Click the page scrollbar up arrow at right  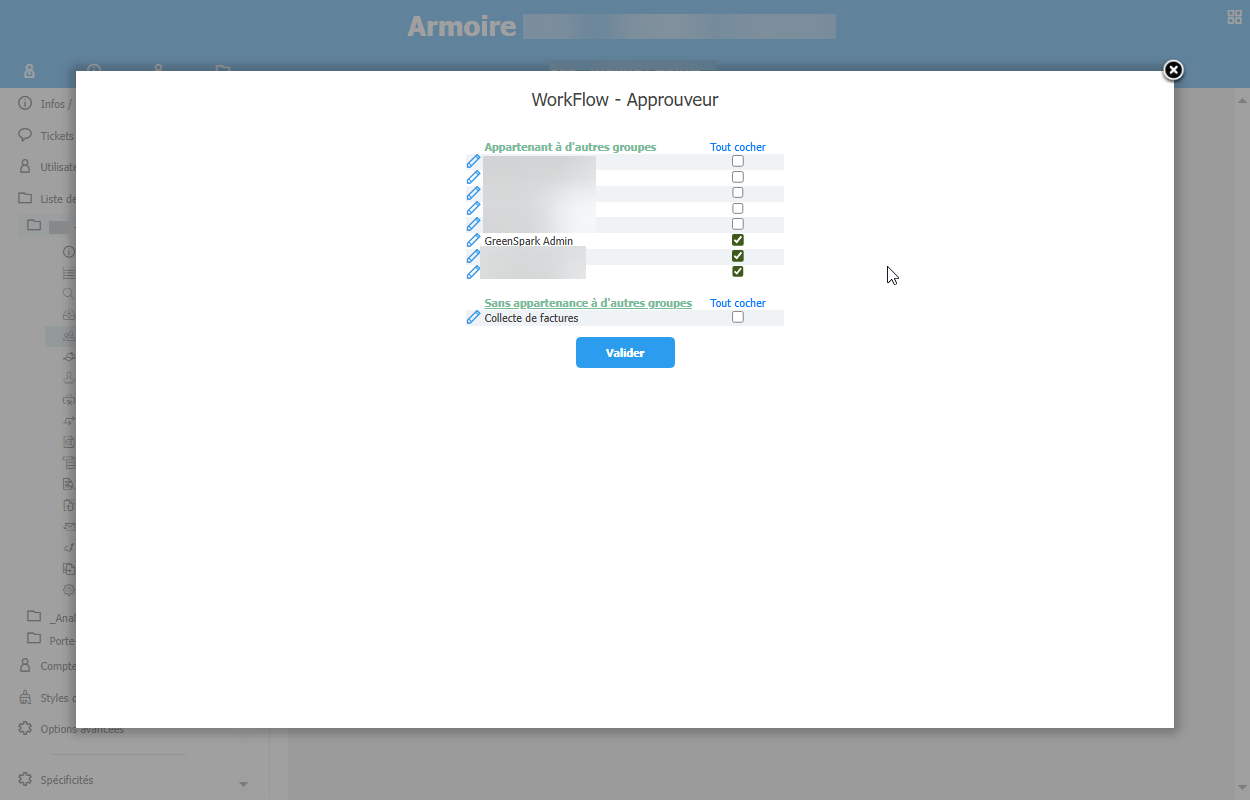[1242, 101]
